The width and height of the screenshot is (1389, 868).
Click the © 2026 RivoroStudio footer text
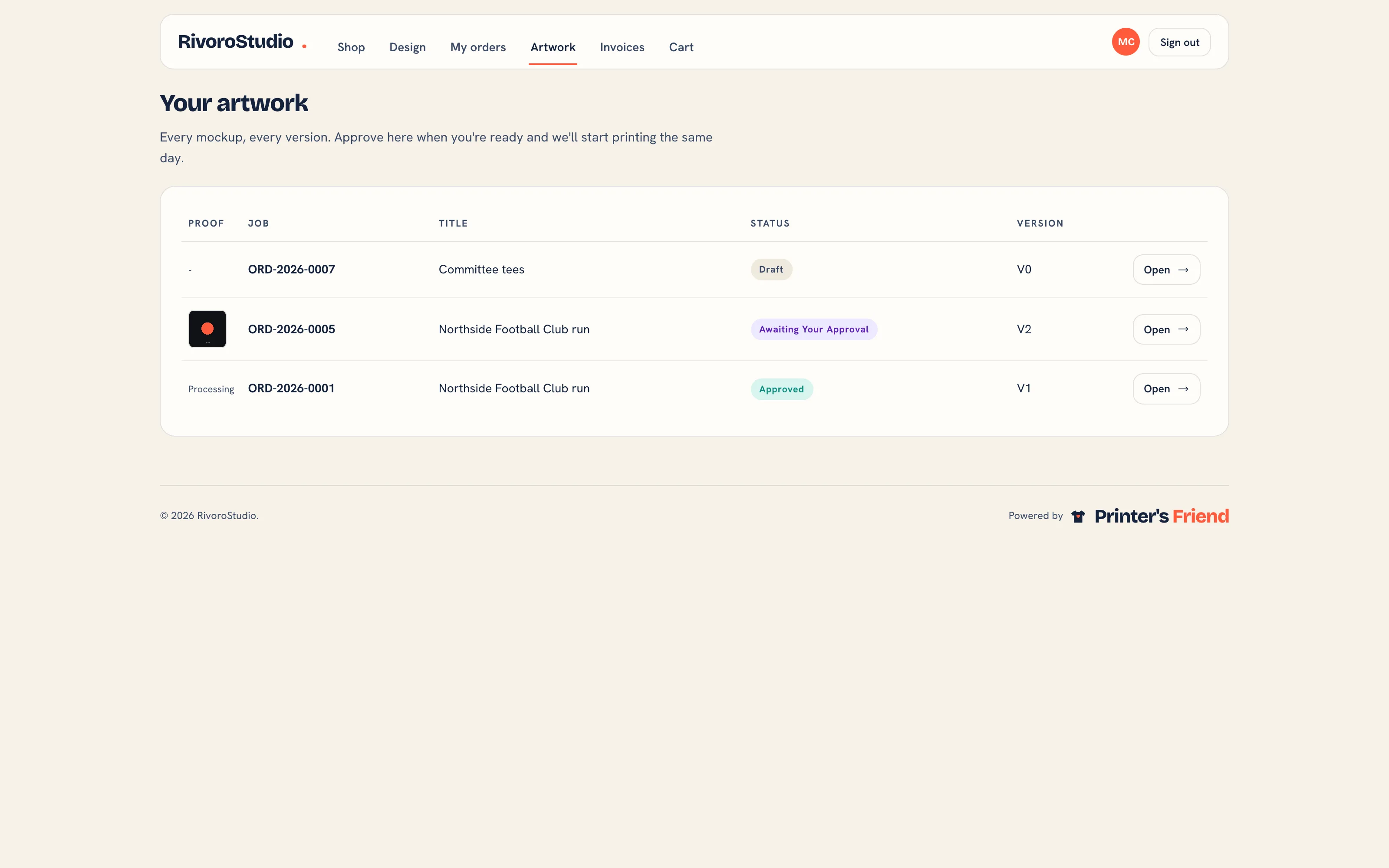click(x=209, y=516)
